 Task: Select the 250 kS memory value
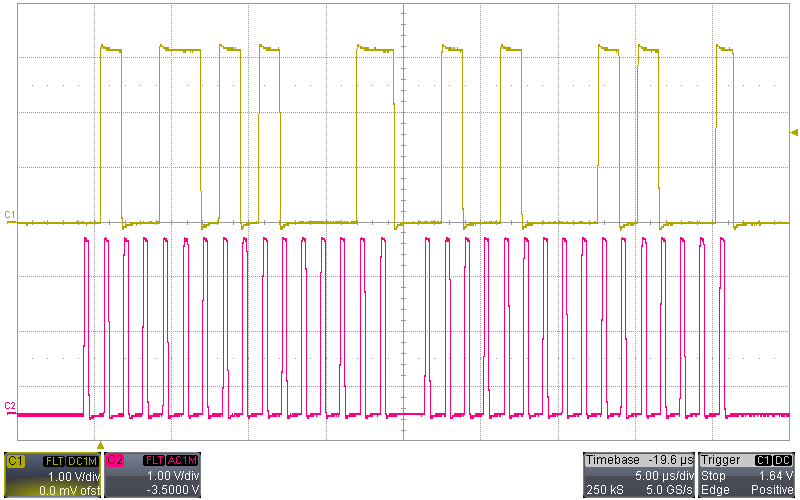[x=605, y=490]
